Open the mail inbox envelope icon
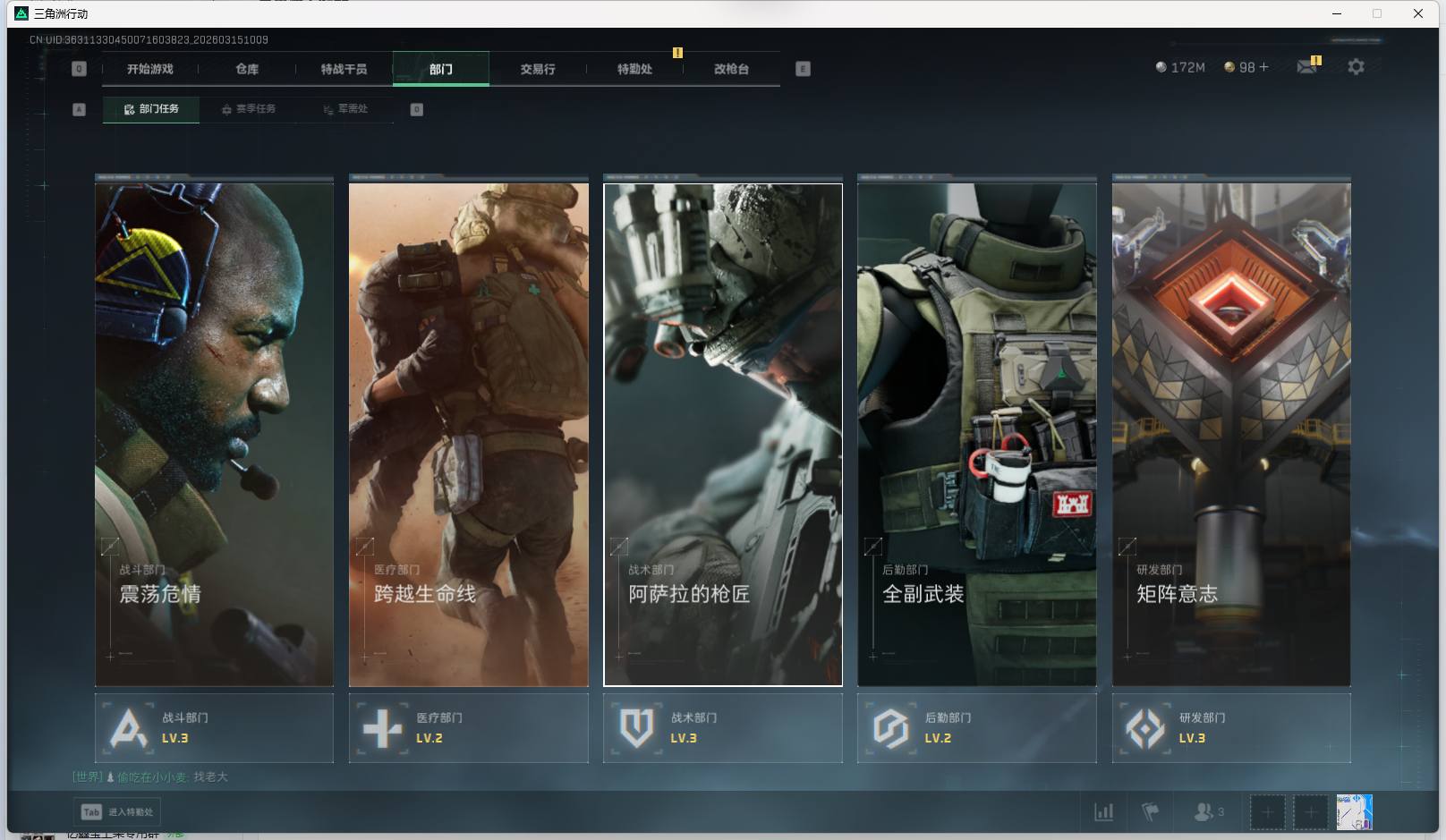The height and width of the screenshot is (840, 1446). [x=1307, y=67]
